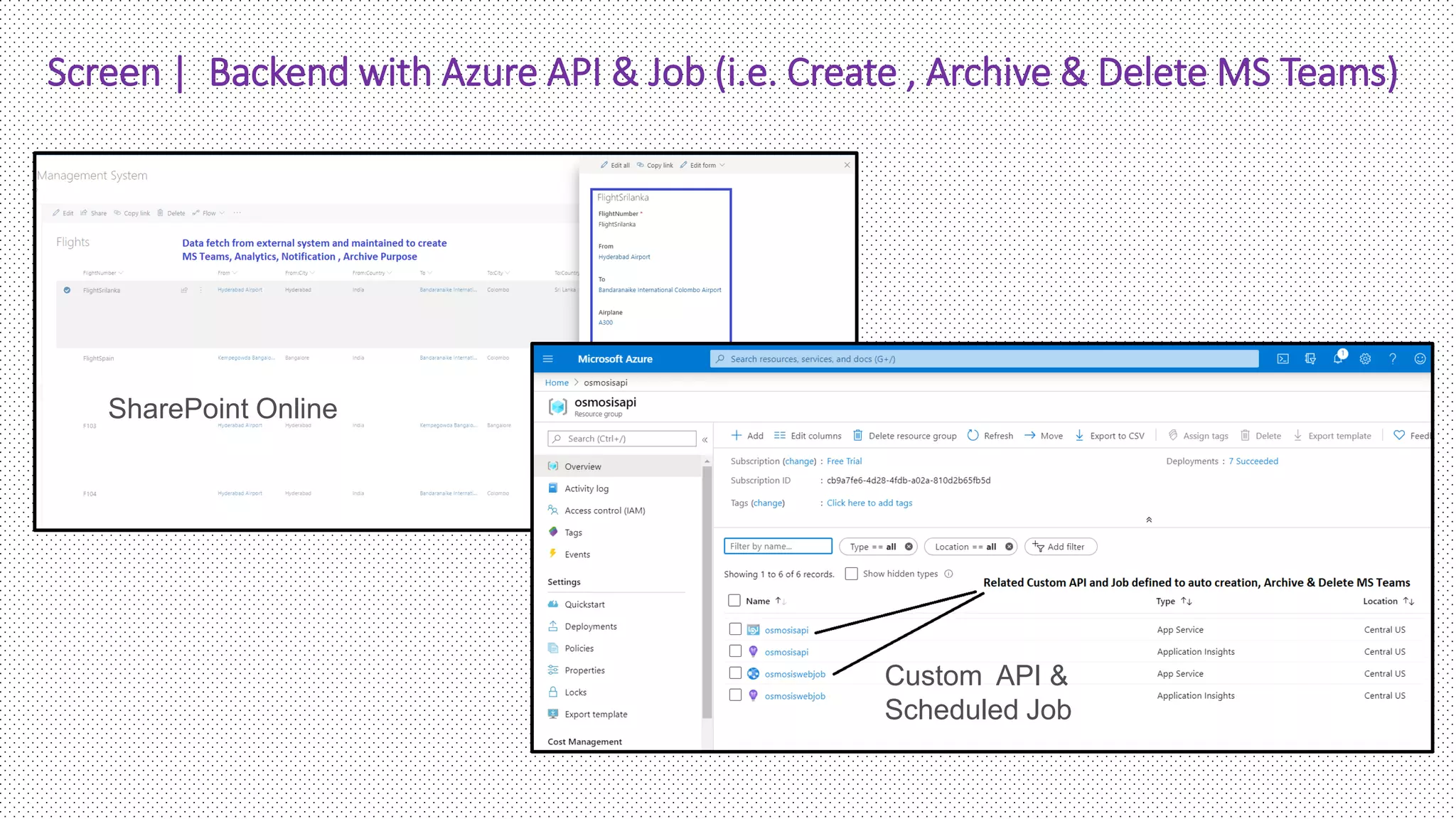
Task: Collapse the essentials section arrow
Action: 1149,520
